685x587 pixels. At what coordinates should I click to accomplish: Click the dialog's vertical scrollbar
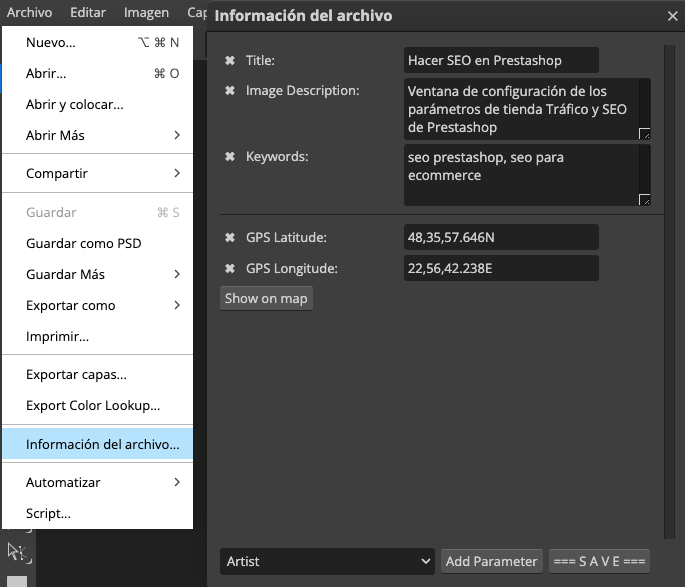(669, 292)
